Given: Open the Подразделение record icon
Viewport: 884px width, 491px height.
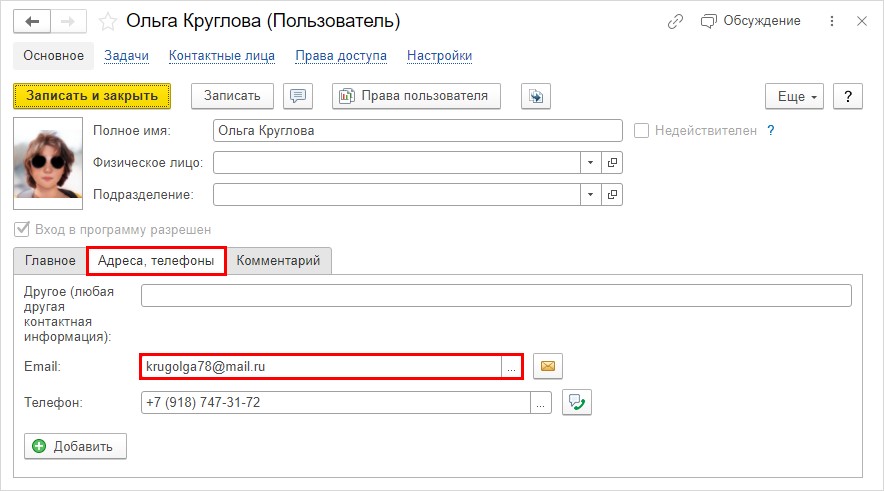Looking at the screenshot, I should [x=612, y=194].
